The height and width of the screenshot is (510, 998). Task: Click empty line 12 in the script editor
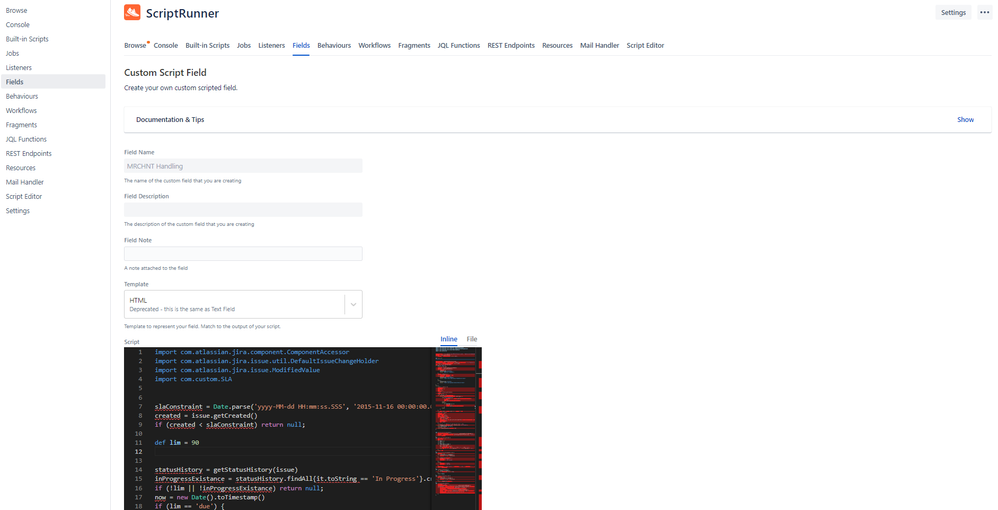(x=292, y=451)
